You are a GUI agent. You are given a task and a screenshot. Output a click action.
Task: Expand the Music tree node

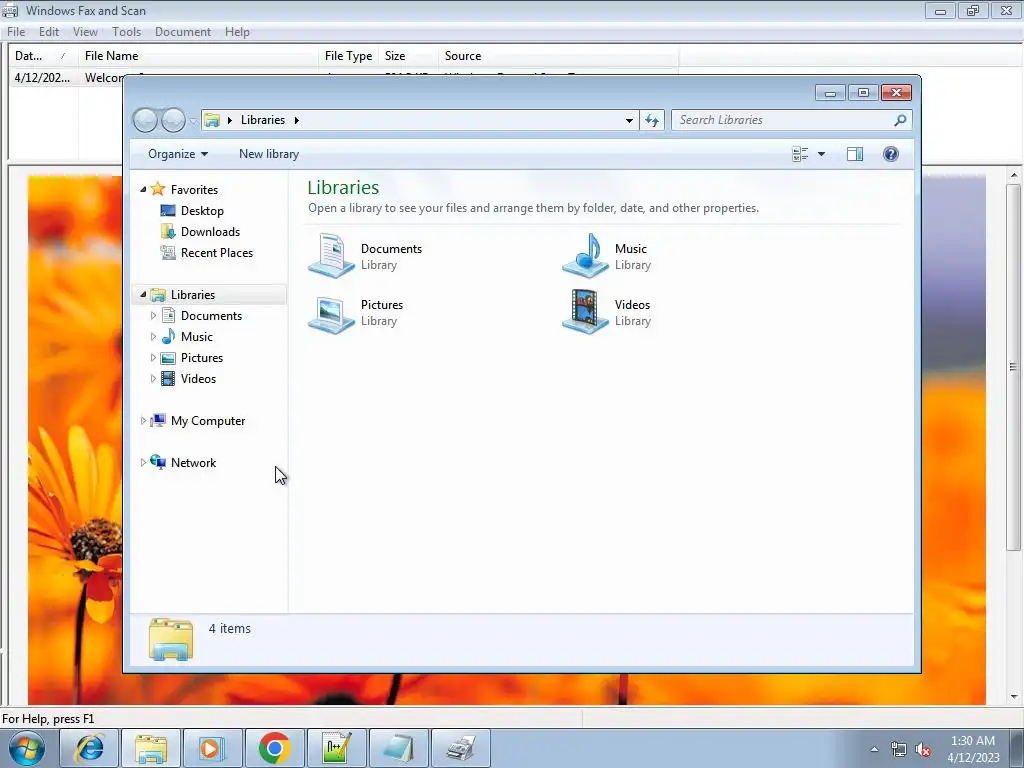coord(153,336)
